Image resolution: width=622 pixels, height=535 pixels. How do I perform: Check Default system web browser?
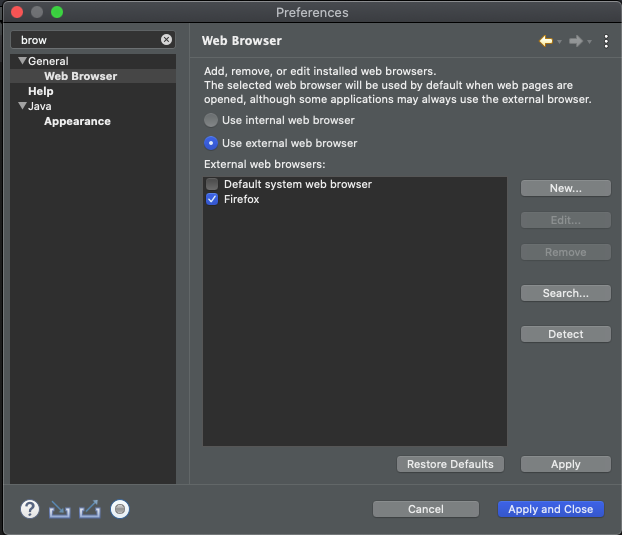coord(212,184)
